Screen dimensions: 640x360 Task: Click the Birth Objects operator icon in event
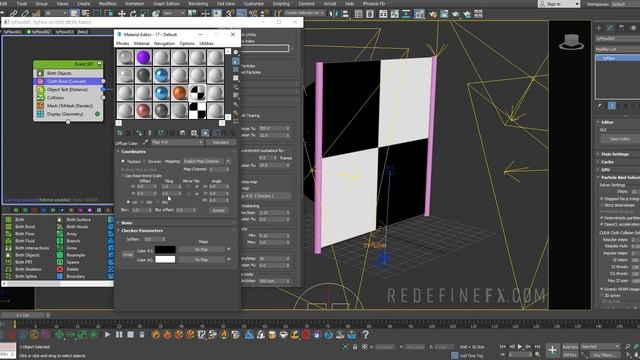[x=40, y=73]
